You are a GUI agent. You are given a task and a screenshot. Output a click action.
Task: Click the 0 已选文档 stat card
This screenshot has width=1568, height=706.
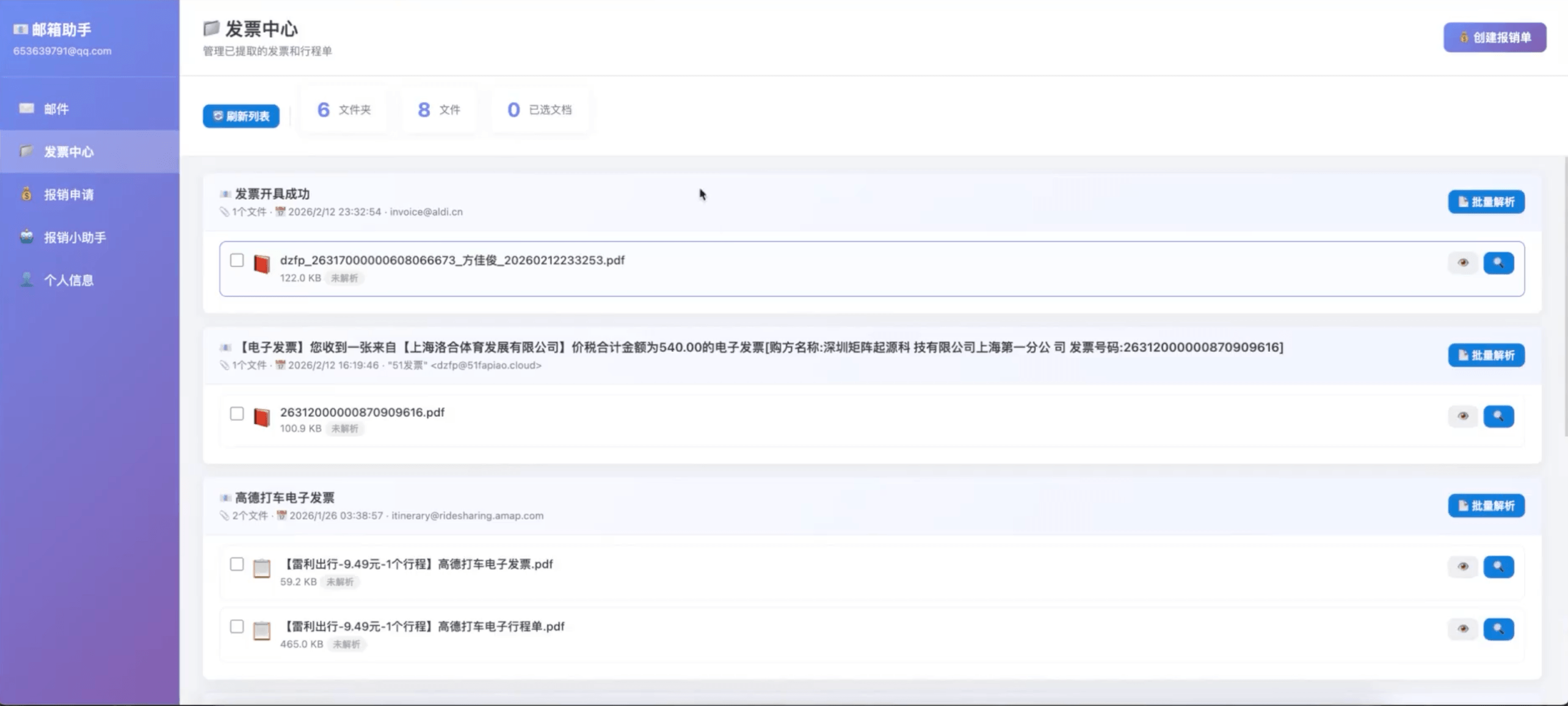click(x=540, y=110)
